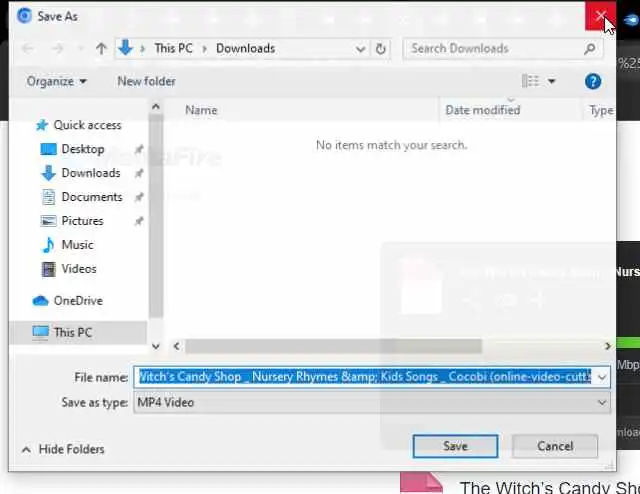
Task: Unpin Downloads using its pin icon
Action: [139, 174]
